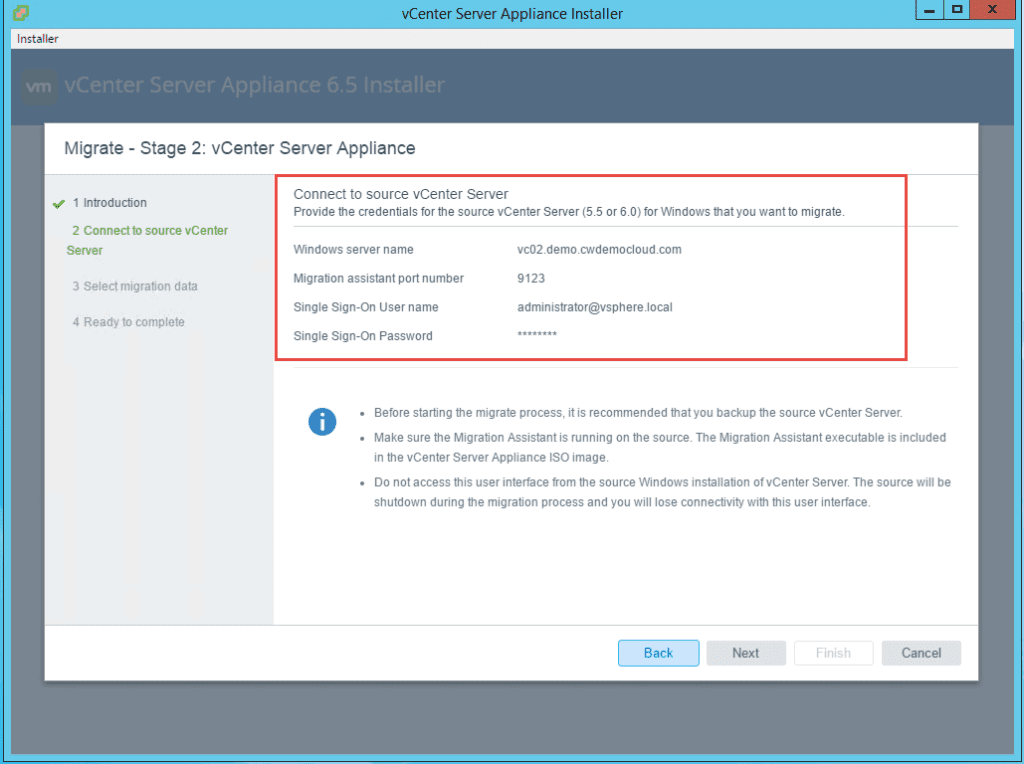Click the 'Do not access this user interface' note
The image size is (1024, 764).
(x=662, y=492)
